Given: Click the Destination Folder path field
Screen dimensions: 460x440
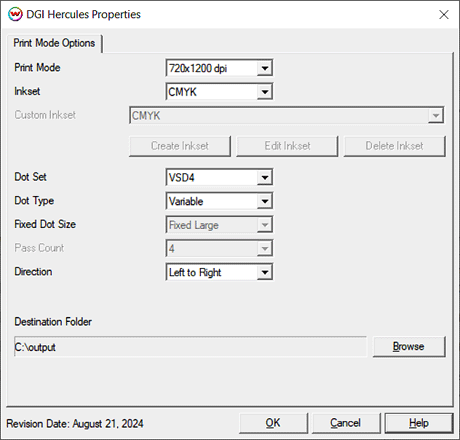Looking at the screenshot, I should [x=190, y=347].
